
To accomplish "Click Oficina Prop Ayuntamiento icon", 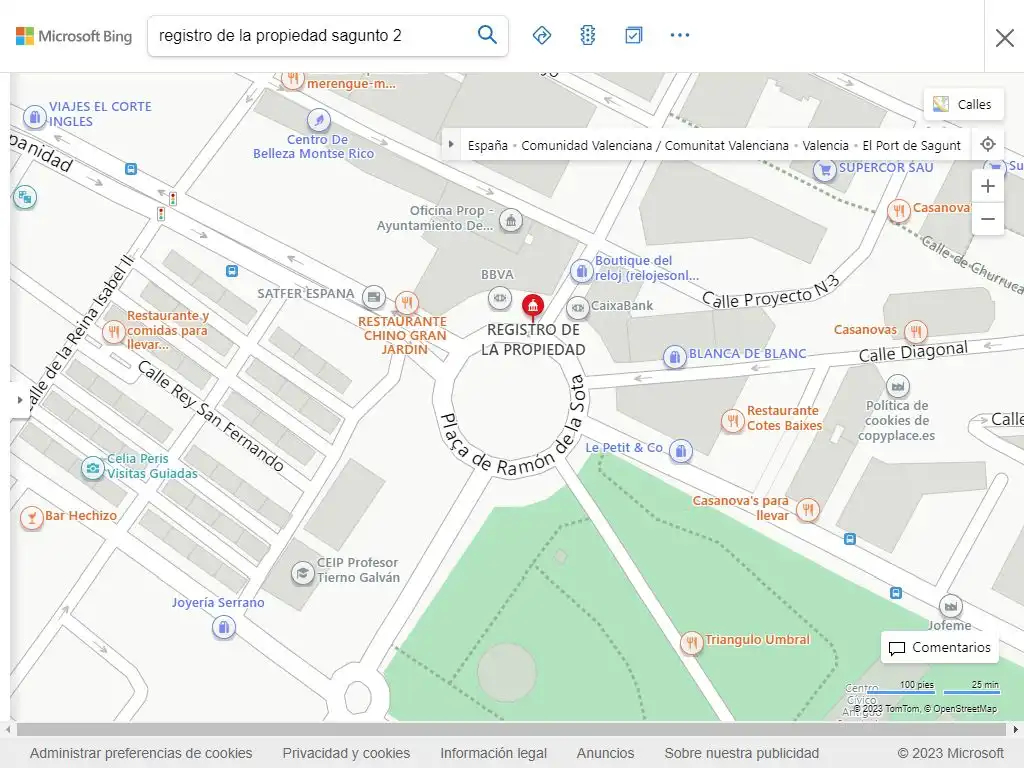I will (x=511, y=221).
